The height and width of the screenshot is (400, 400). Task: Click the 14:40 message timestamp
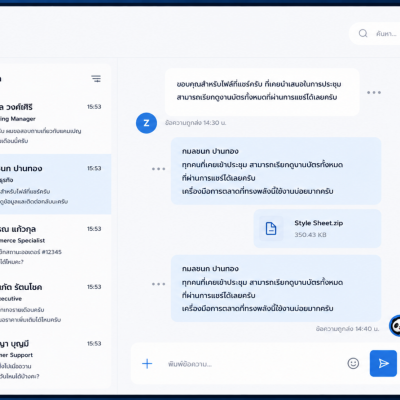point(347,329)
